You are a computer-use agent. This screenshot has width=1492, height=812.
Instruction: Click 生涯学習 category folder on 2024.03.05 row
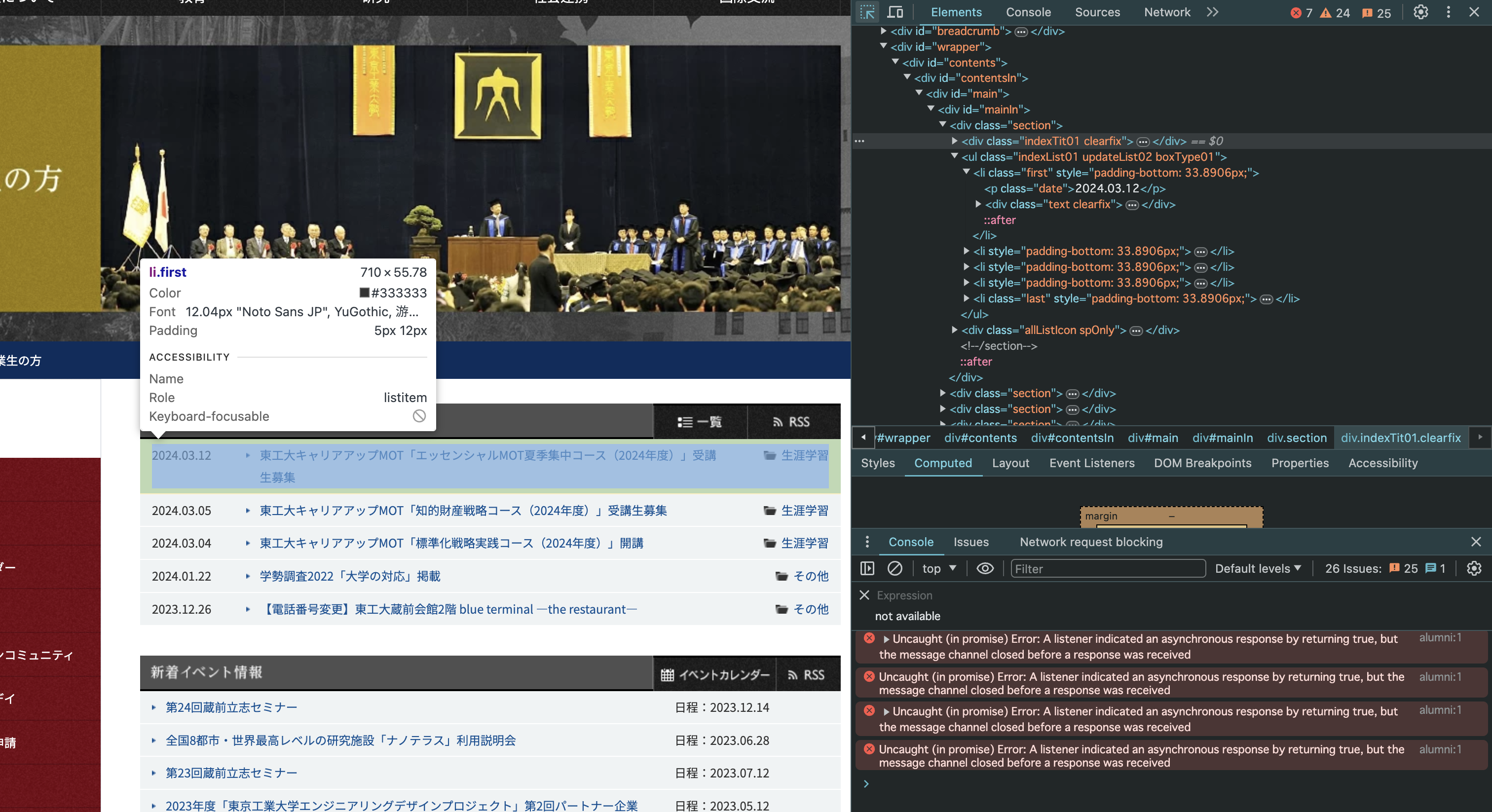[x=796, y=510]
